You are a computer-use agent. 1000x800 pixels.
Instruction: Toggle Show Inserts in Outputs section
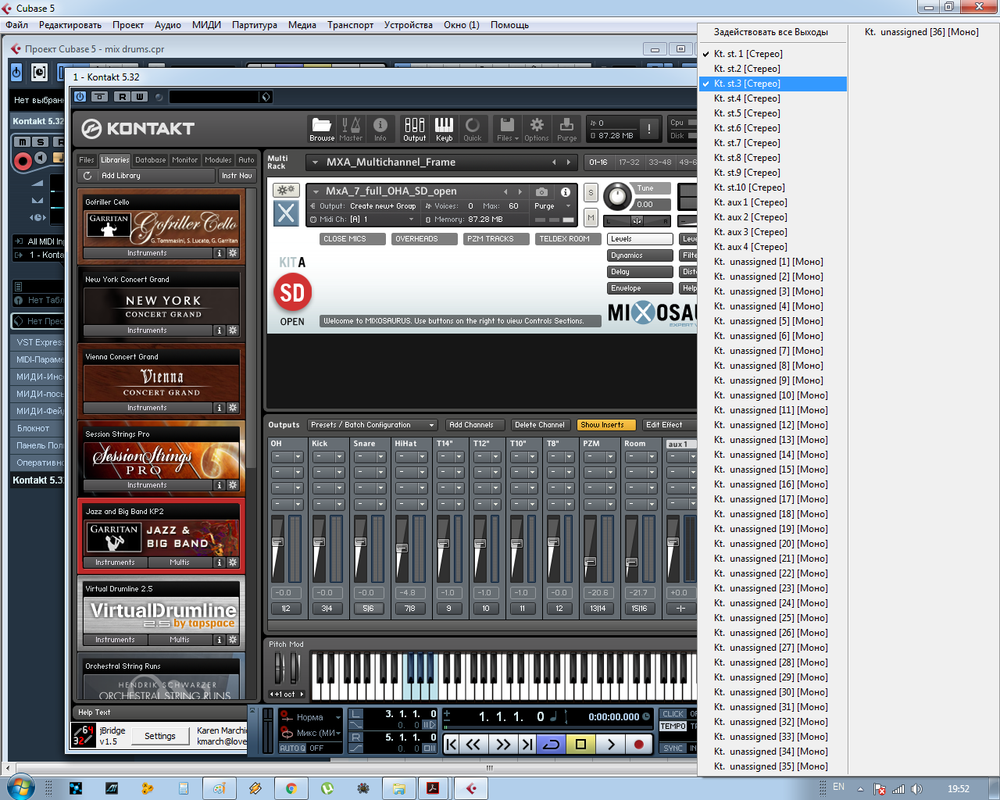(x=606, y=425)
